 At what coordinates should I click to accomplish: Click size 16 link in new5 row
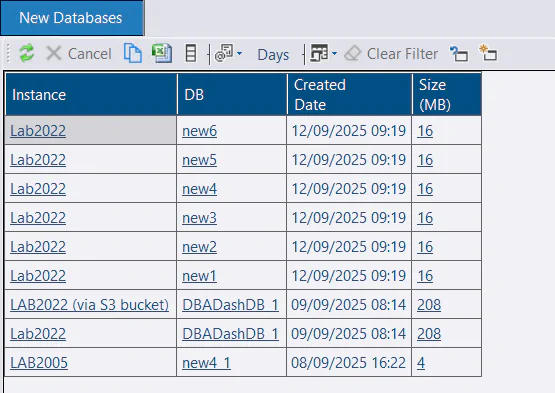click(x=425, y=160)
